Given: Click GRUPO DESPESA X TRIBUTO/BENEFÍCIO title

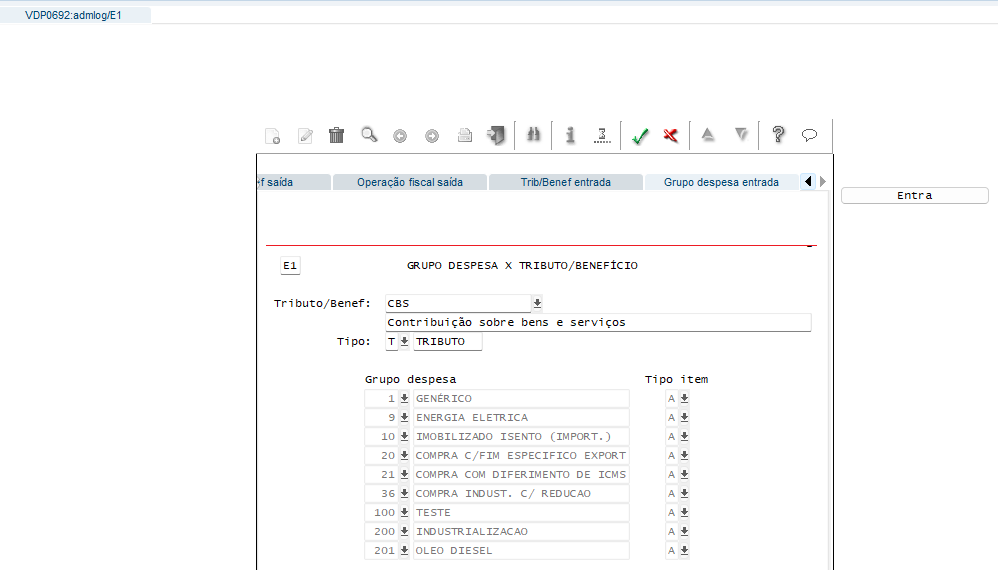Looking at the screenshot, I should (x=522, y=265).
